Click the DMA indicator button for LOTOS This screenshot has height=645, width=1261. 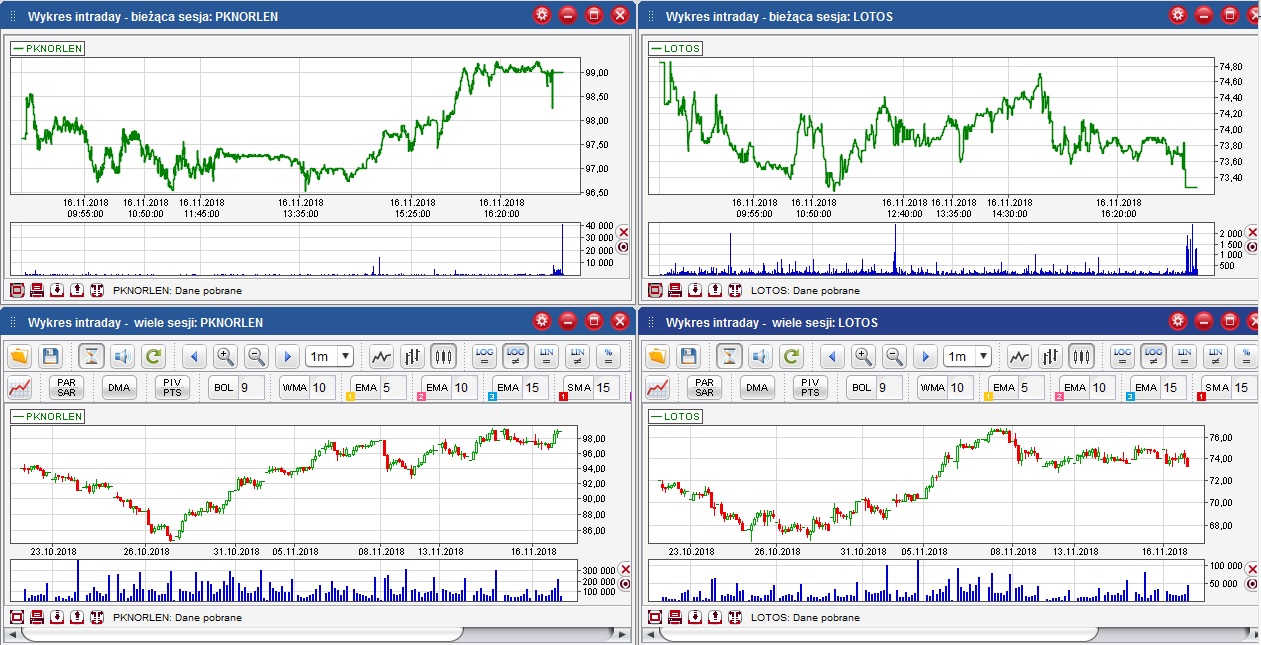tap(757, 388)
